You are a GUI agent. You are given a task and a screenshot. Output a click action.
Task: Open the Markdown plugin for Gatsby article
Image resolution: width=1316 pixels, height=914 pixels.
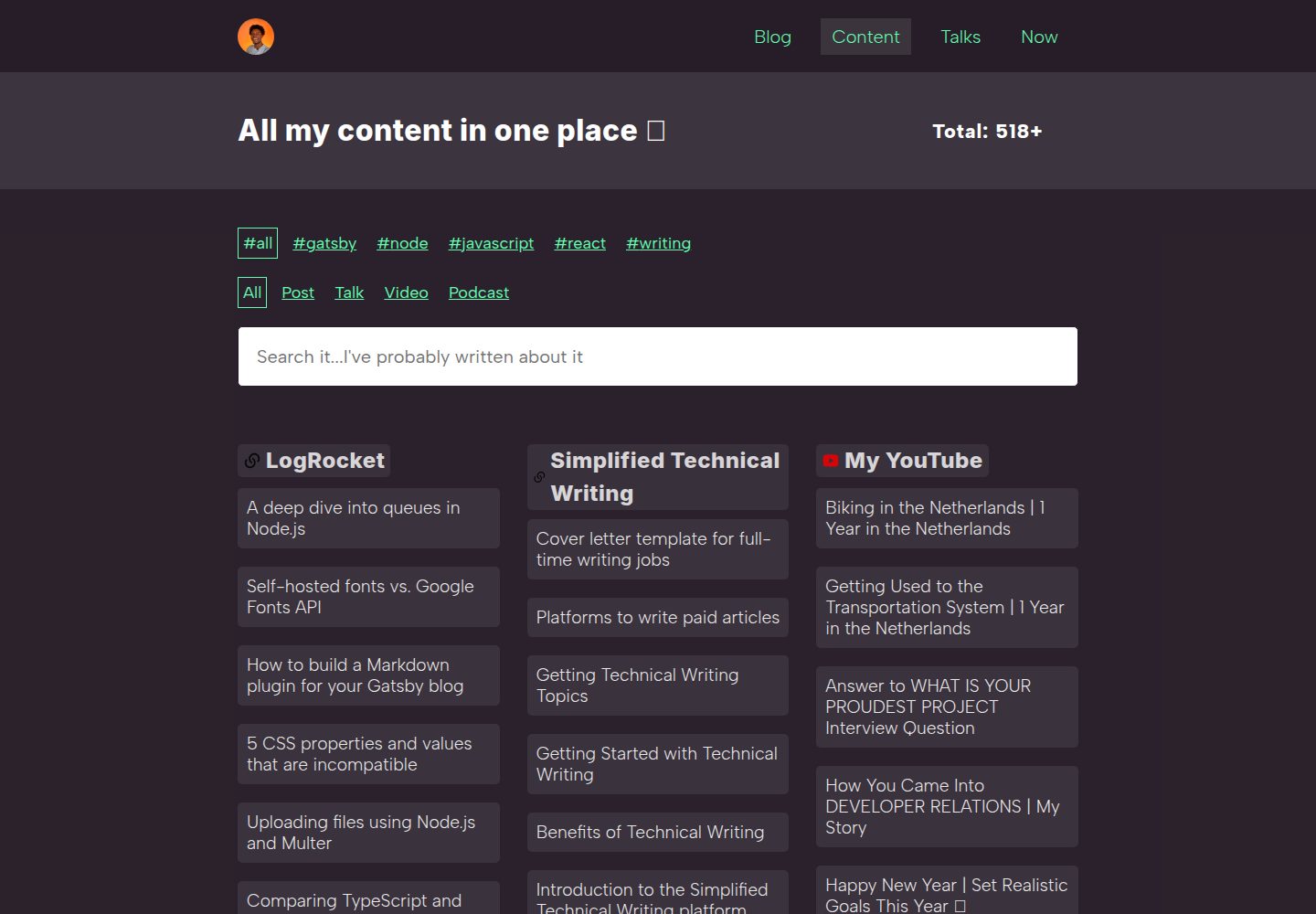pos(368,675)
